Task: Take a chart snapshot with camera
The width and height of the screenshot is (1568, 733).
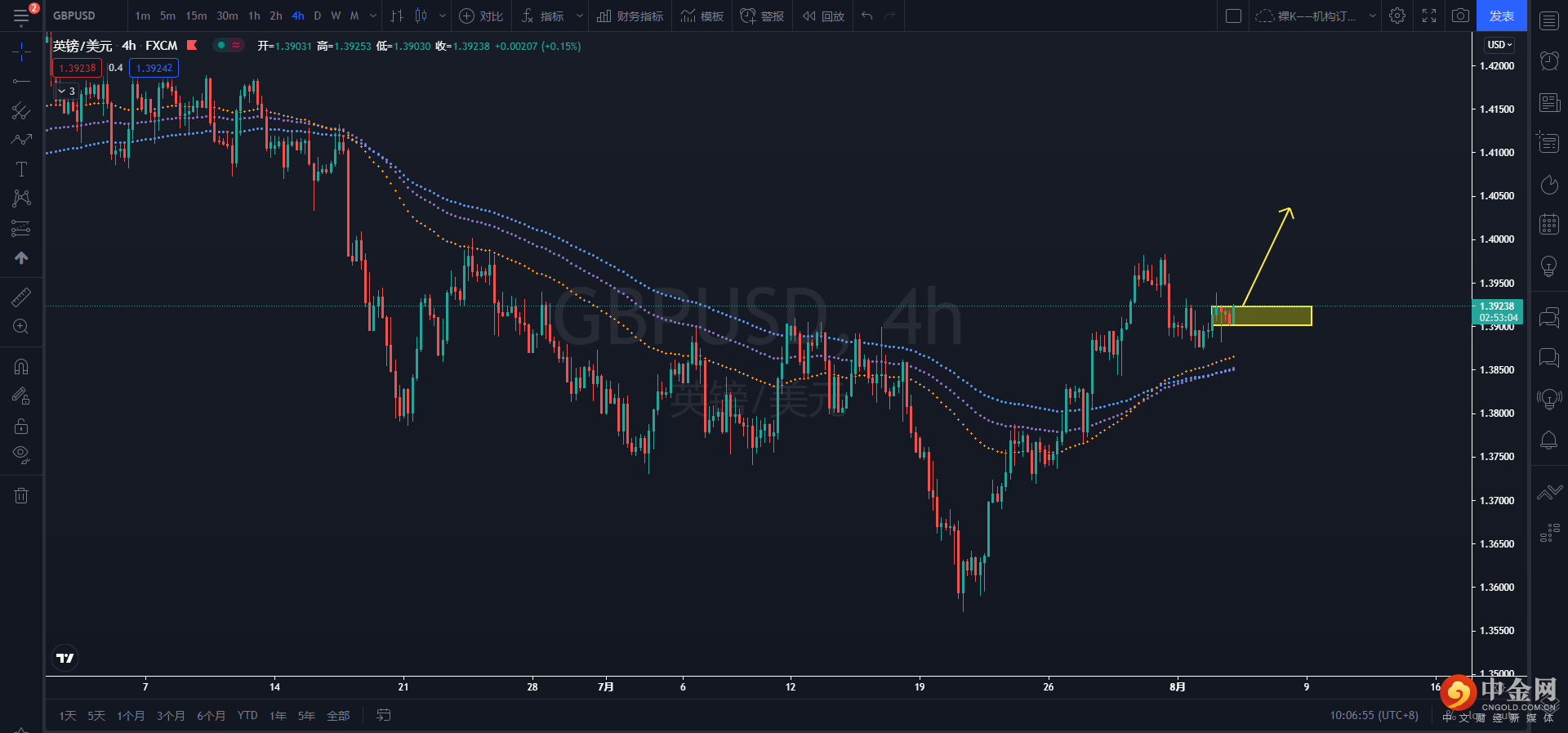Action: coord(1460,16)
